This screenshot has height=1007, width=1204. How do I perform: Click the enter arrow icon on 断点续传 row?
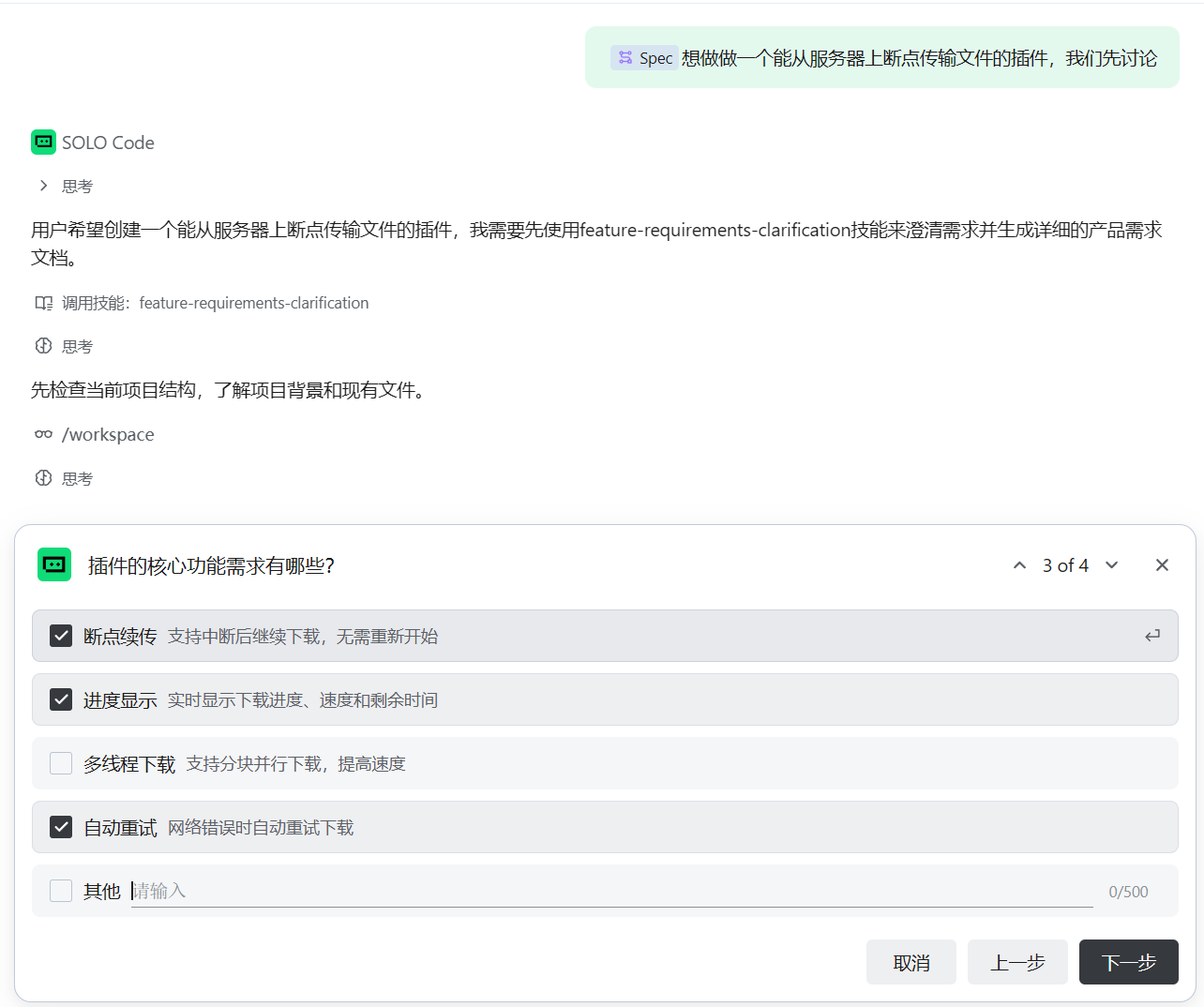pyautogui.click(x=1152, y=636)
